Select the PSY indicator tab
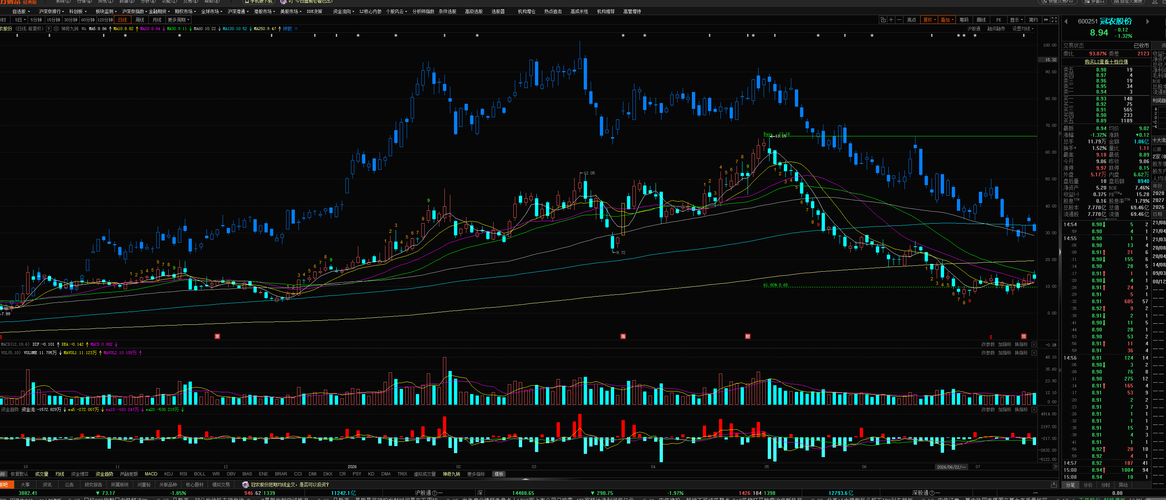 (x=357, y=474)
